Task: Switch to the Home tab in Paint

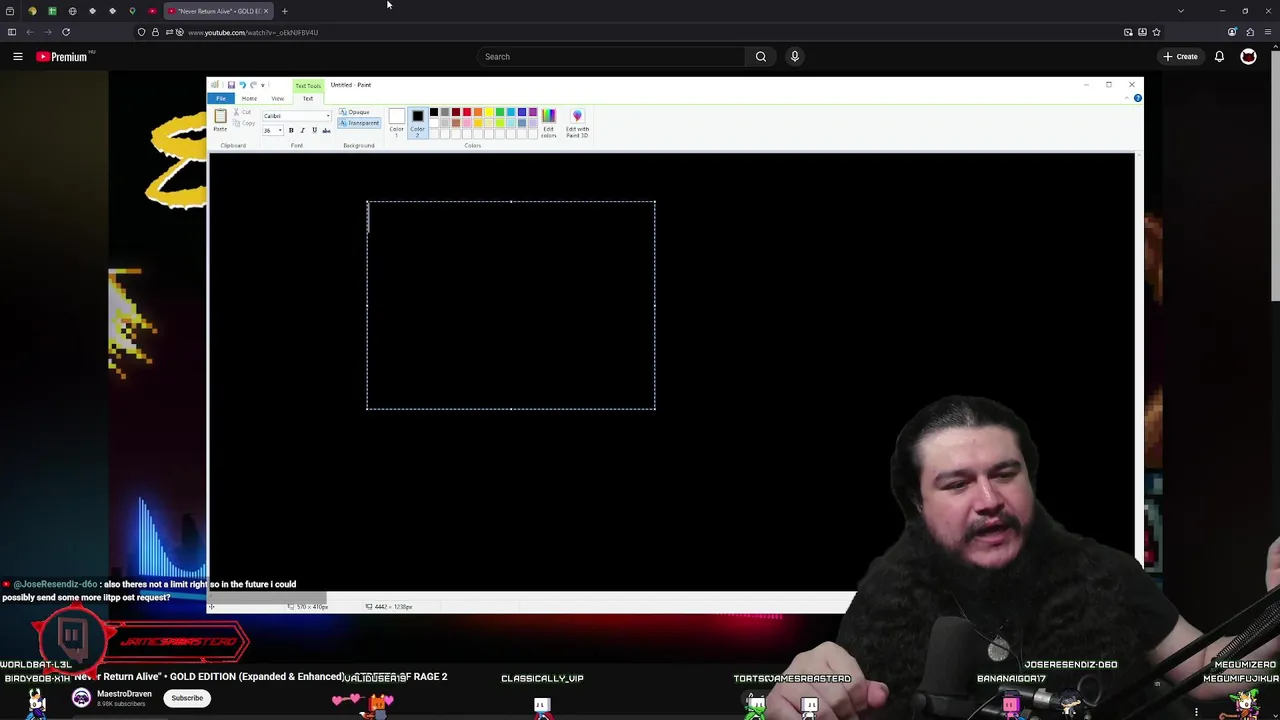Action: [x=249, y=98]
